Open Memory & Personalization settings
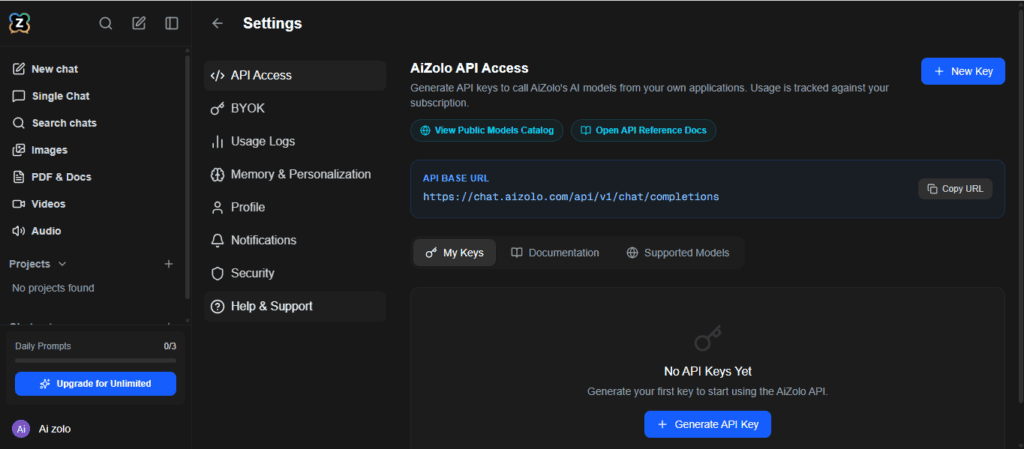This screenshot has height=449, width=1024. point(295,174)
